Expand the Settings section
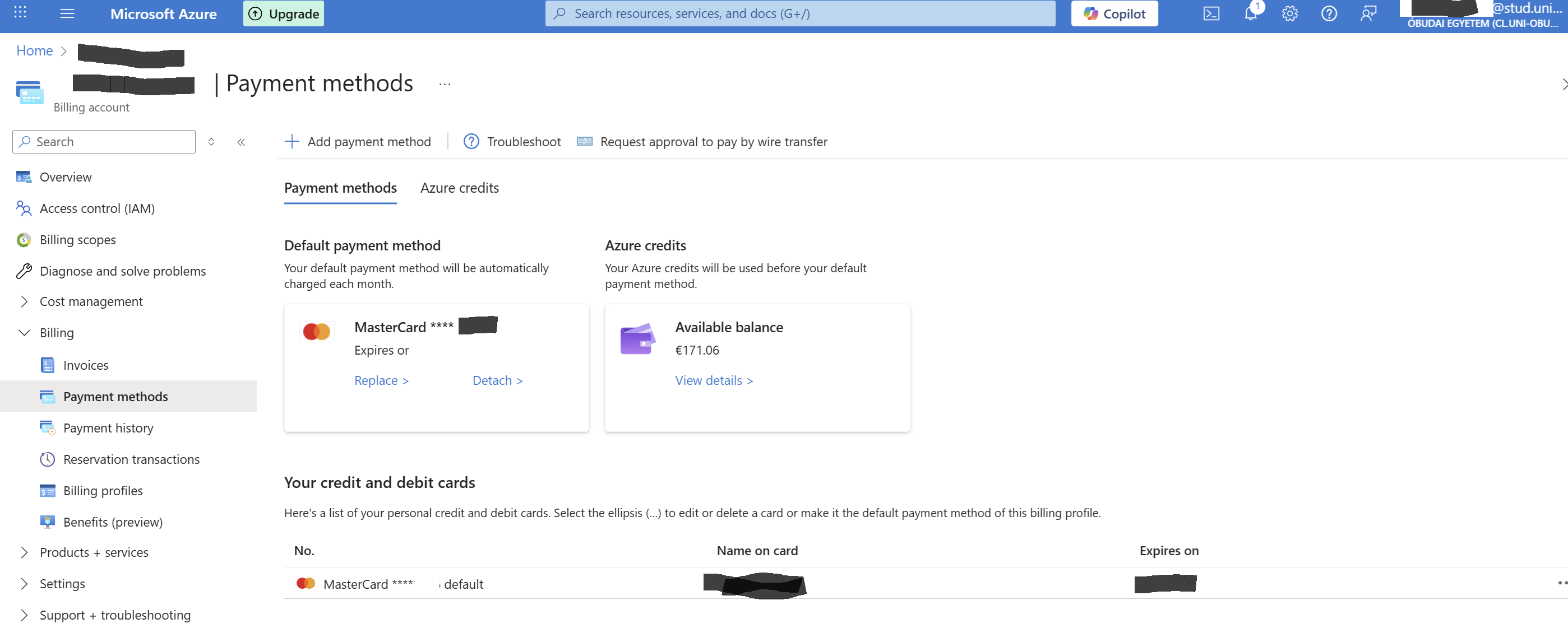The image size is (1568, 628). coord(24,584)
